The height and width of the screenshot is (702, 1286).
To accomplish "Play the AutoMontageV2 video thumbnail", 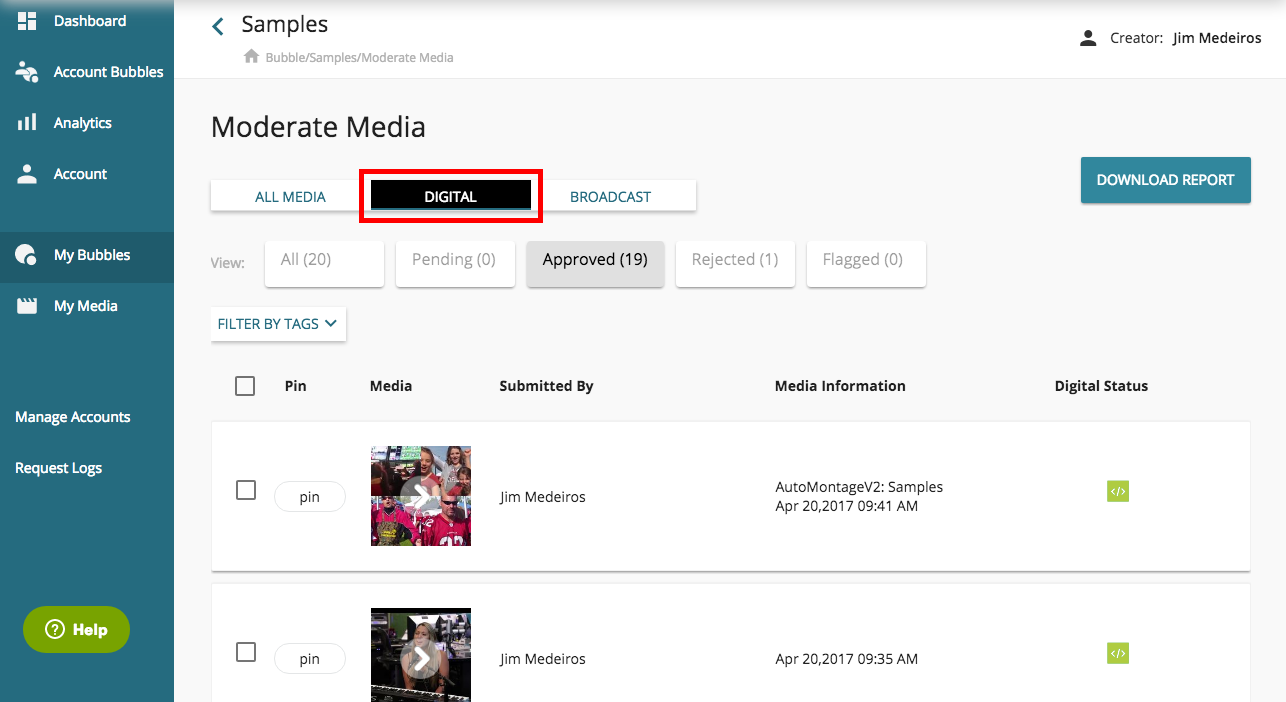I will pos(420,496).
